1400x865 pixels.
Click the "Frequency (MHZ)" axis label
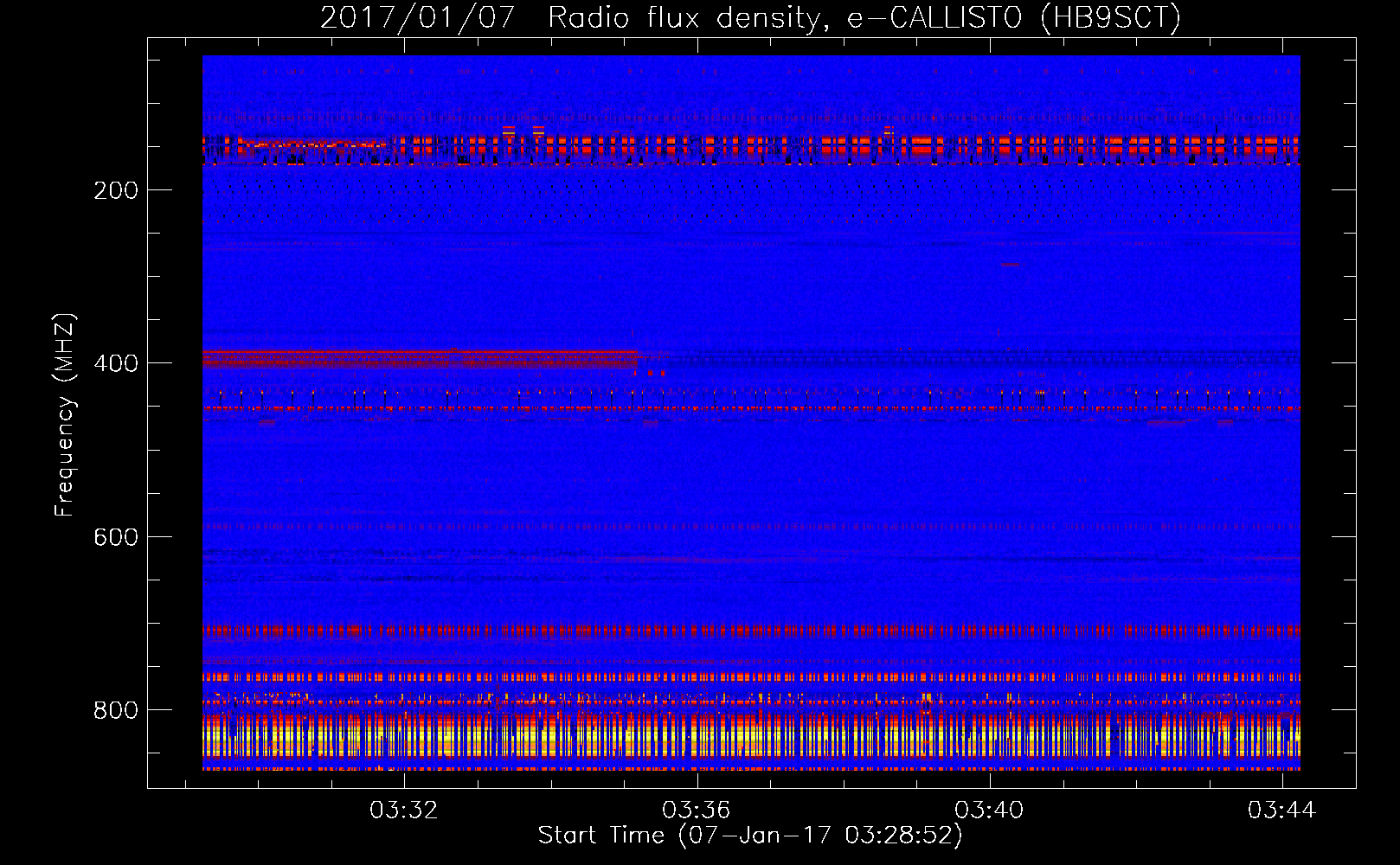pyautogui.click(x=65, y=415)
